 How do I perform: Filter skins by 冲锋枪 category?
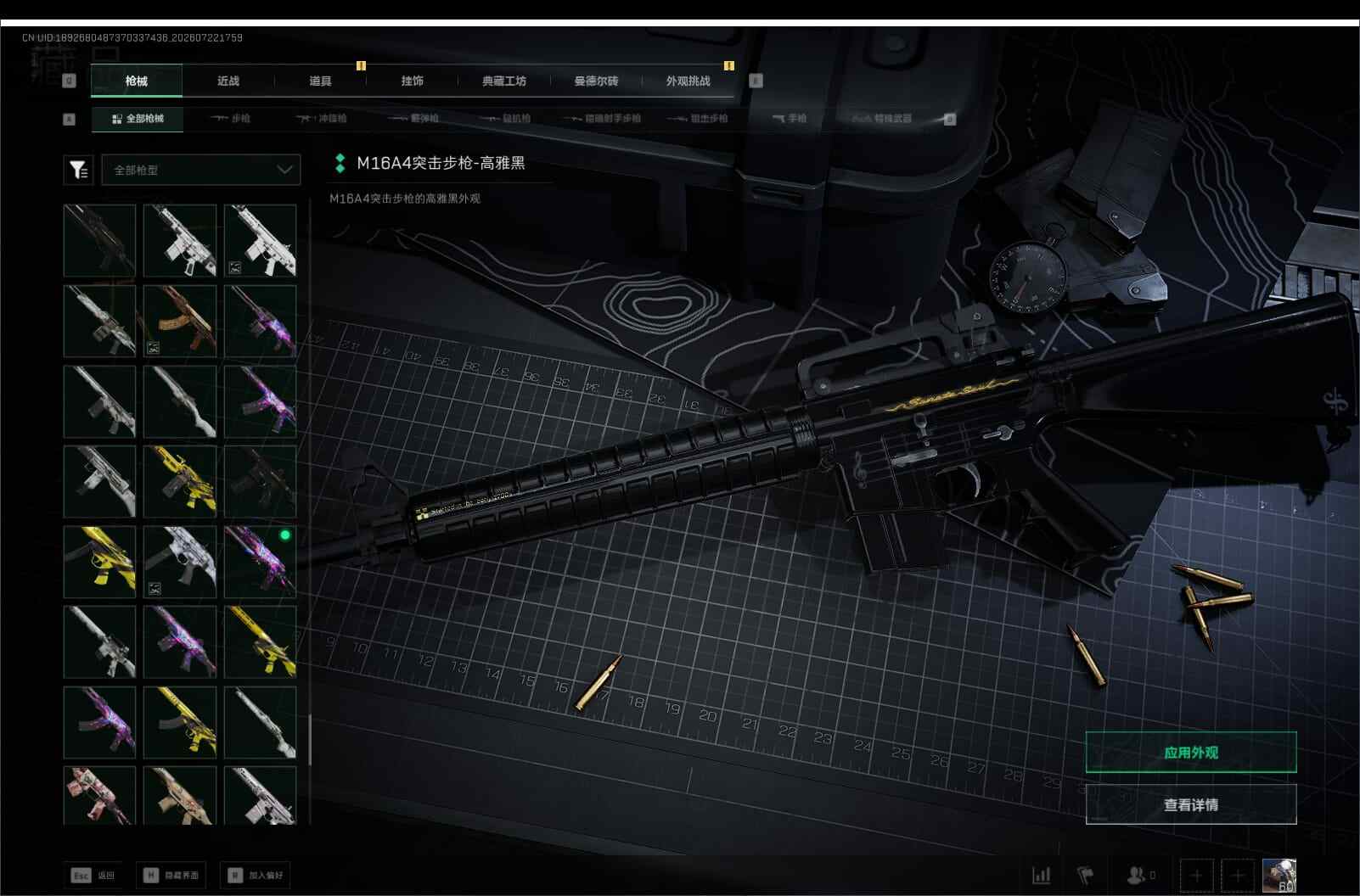[322, 119]
